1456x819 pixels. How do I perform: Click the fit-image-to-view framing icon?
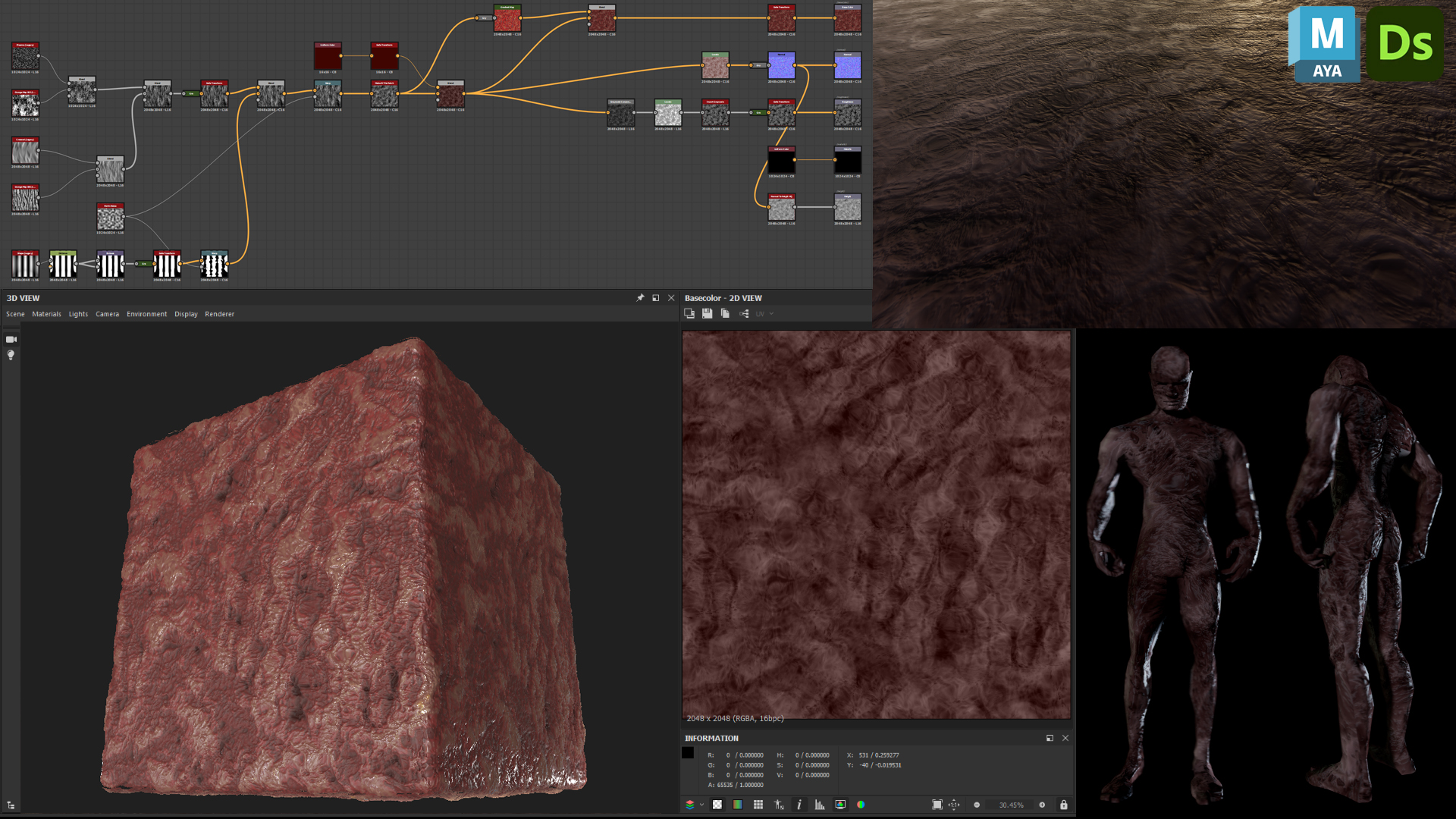tap(937, 805)
